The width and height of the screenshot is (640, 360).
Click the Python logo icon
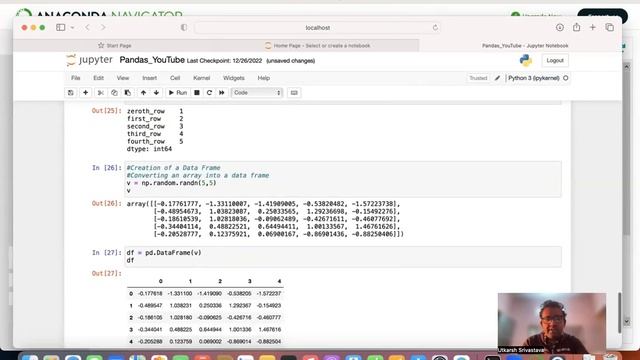[x=526, y=60]
